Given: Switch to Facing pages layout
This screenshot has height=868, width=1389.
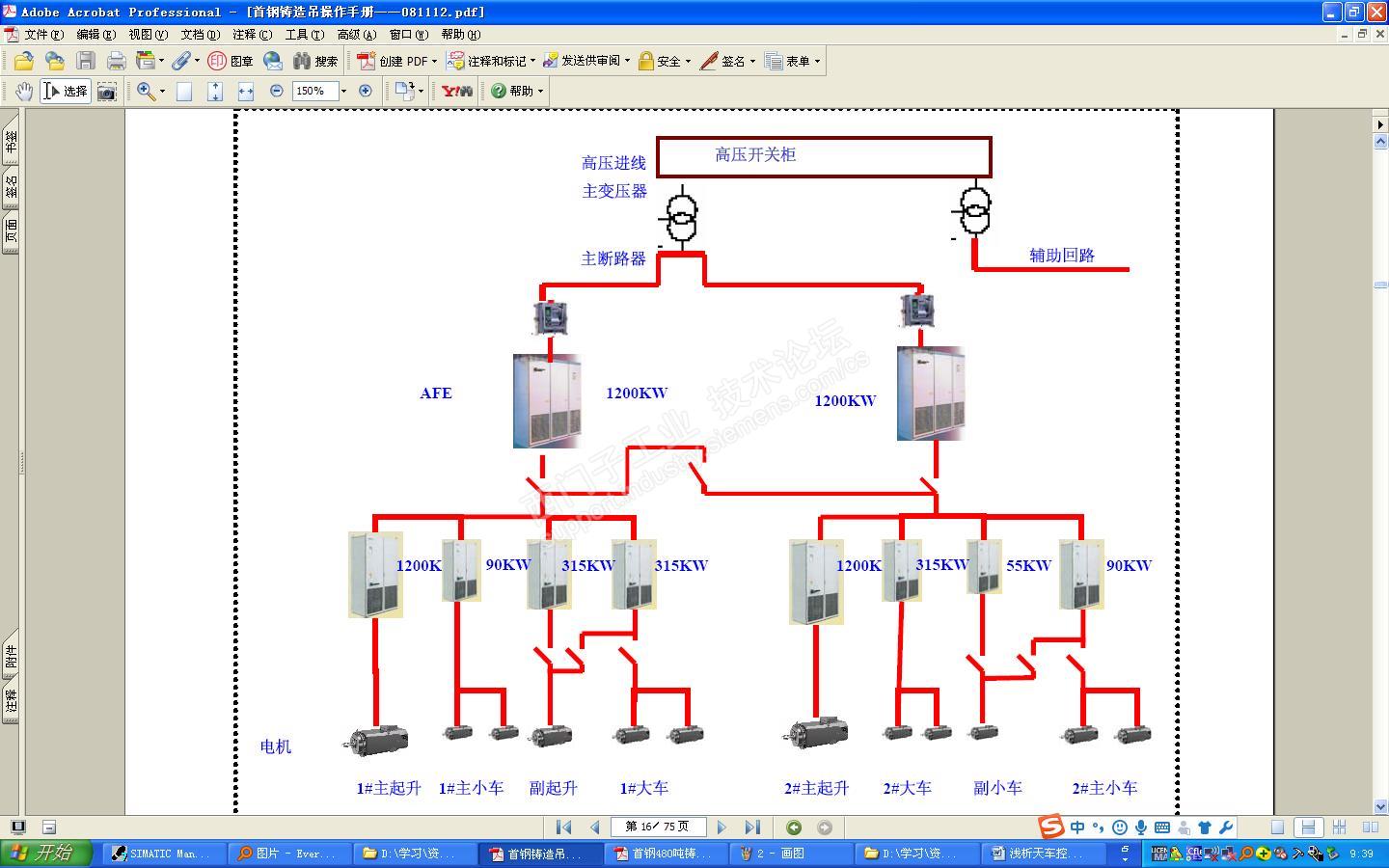Looking at the screenshot, I should point(1370,827).
